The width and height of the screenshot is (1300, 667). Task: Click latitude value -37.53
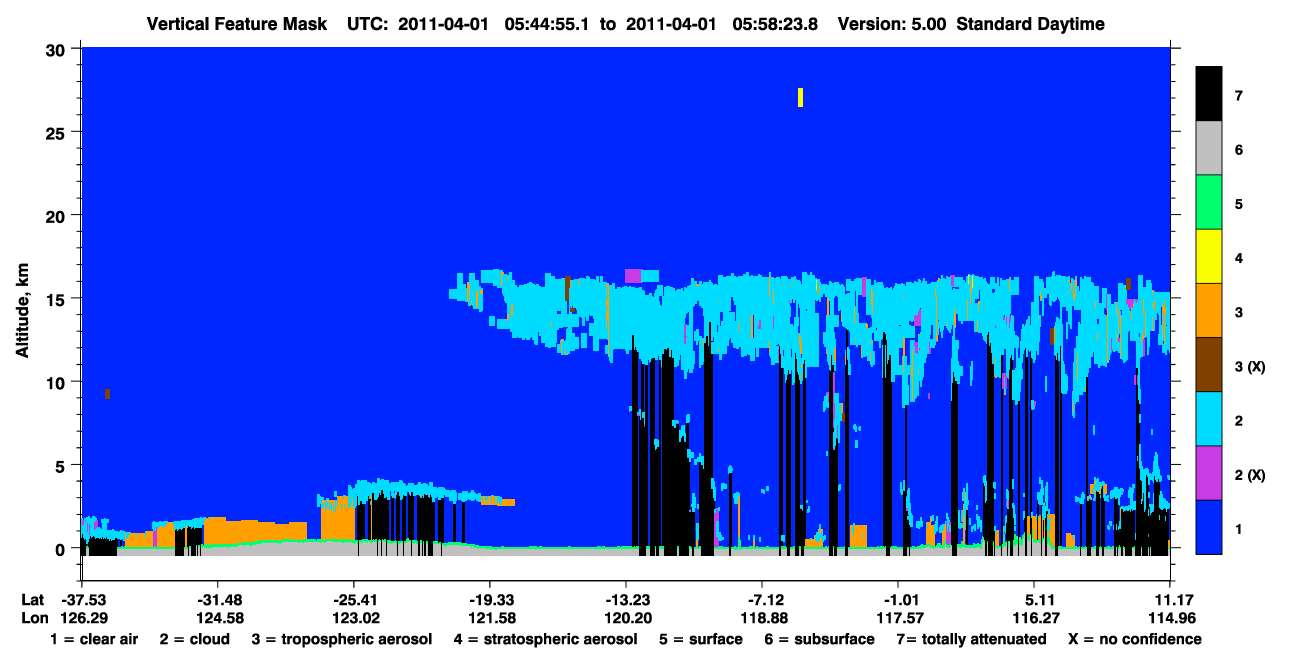point(81,599)
